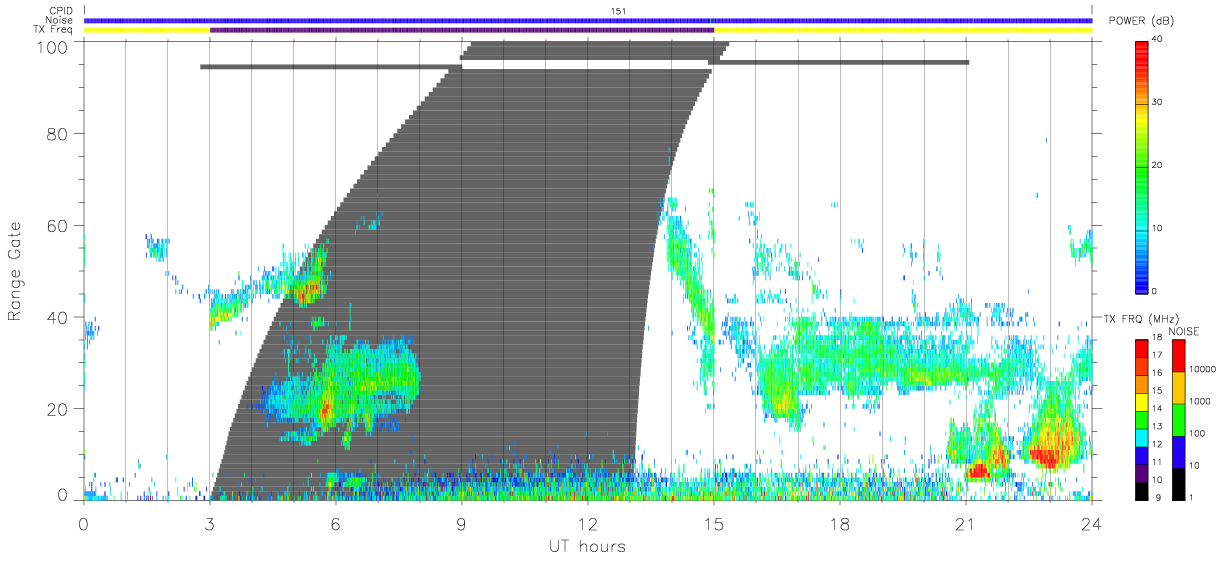
Task: Click the 'NOISE' legend title
Action: [1183, 331]
